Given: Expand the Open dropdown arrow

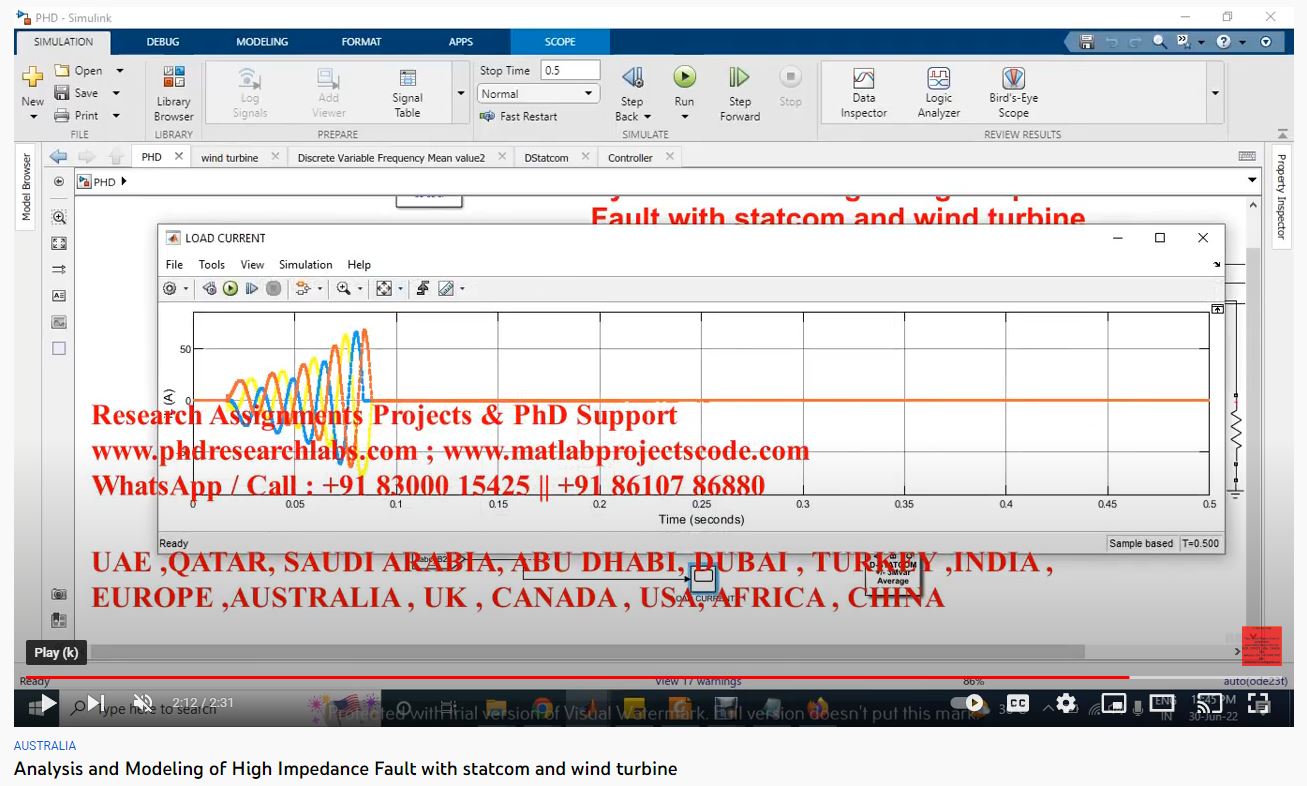Looking at the screenshot, I should point(119,71).
